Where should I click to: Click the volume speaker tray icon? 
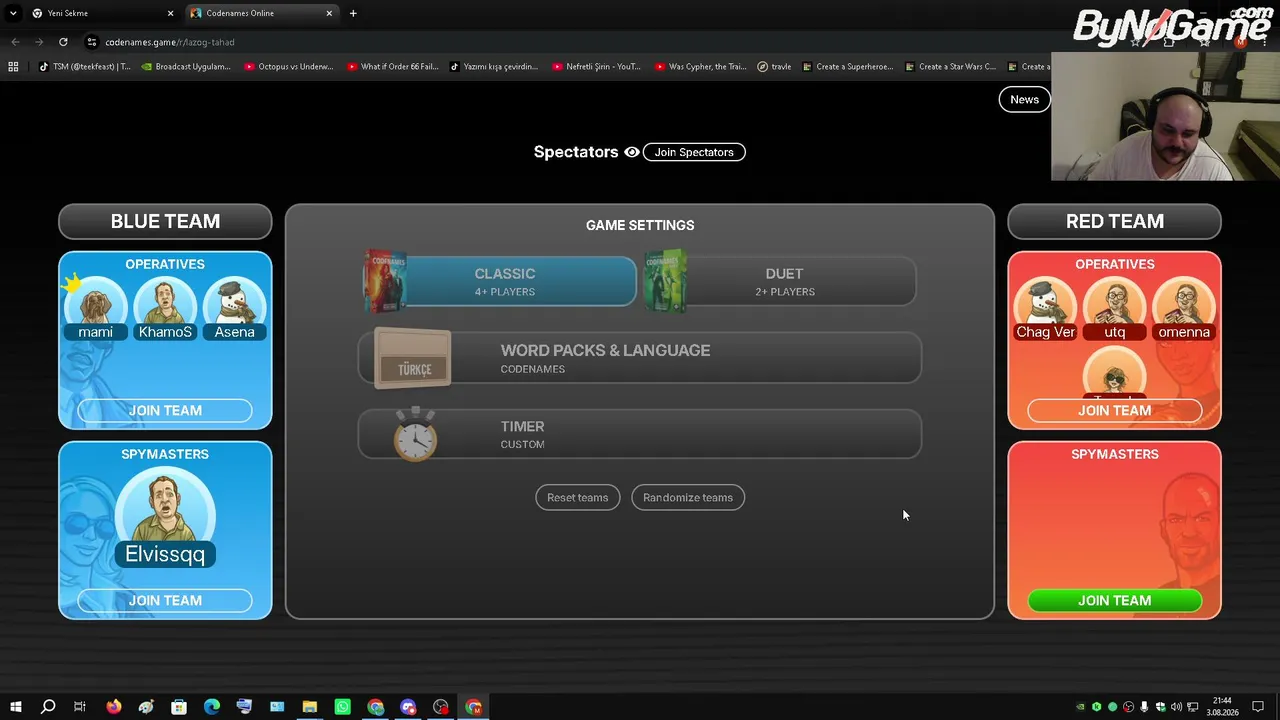[1176, 707]
